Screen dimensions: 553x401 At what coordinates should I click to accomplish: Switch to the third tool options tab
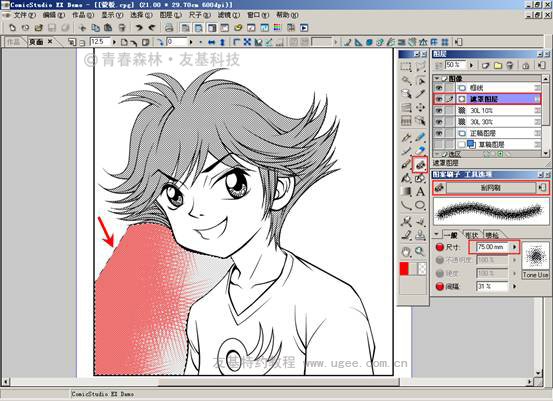[x=492, y=235]
